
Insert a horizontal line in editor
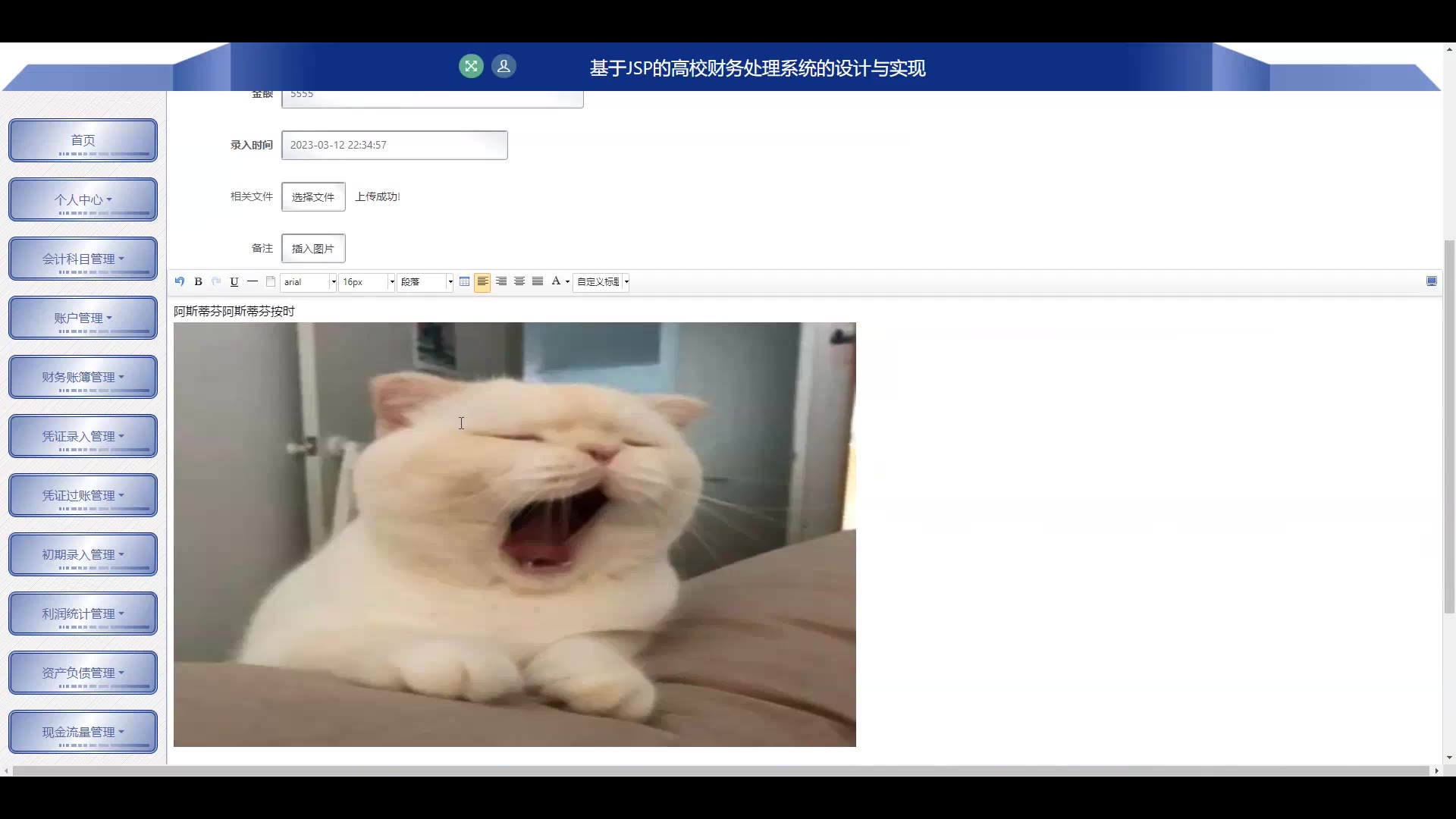tap(253, 281)
